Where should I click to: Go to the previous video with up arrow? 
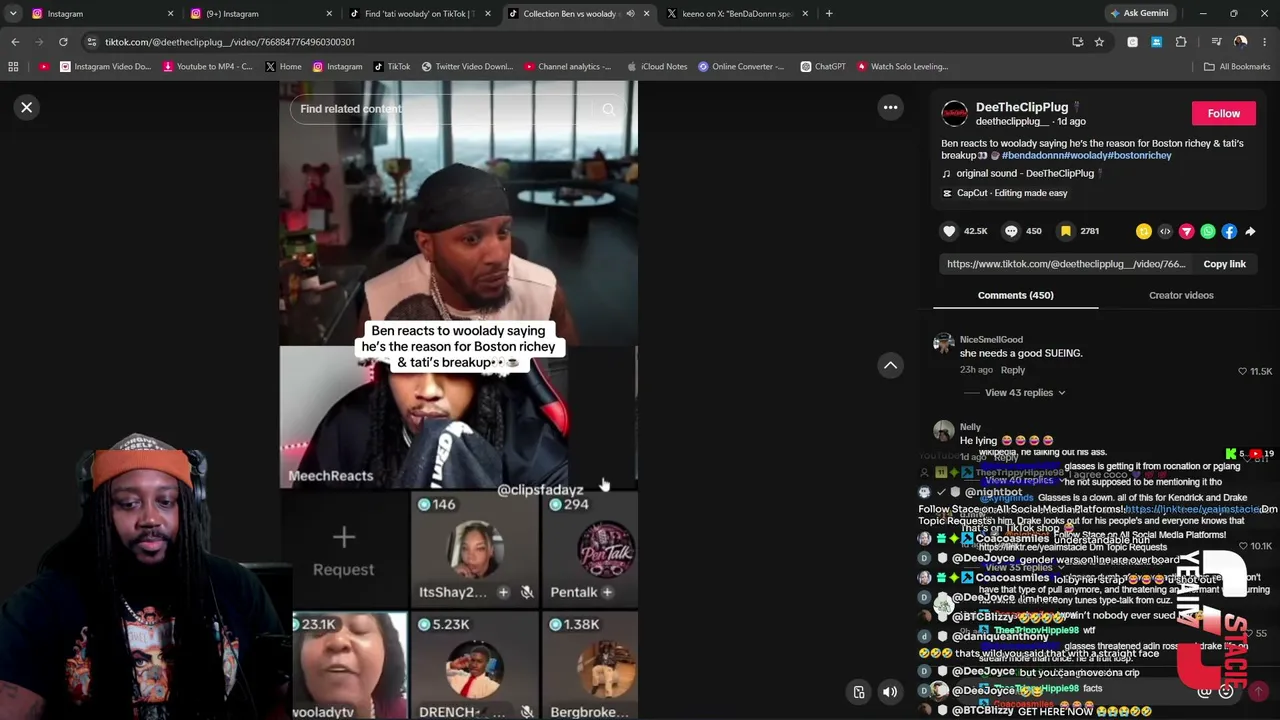pyautogui.click(x=890, y=365)
